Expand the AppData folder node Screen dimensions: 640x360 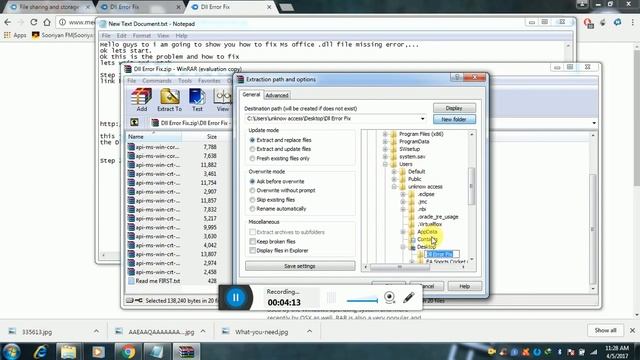click(x=403, y=232)
